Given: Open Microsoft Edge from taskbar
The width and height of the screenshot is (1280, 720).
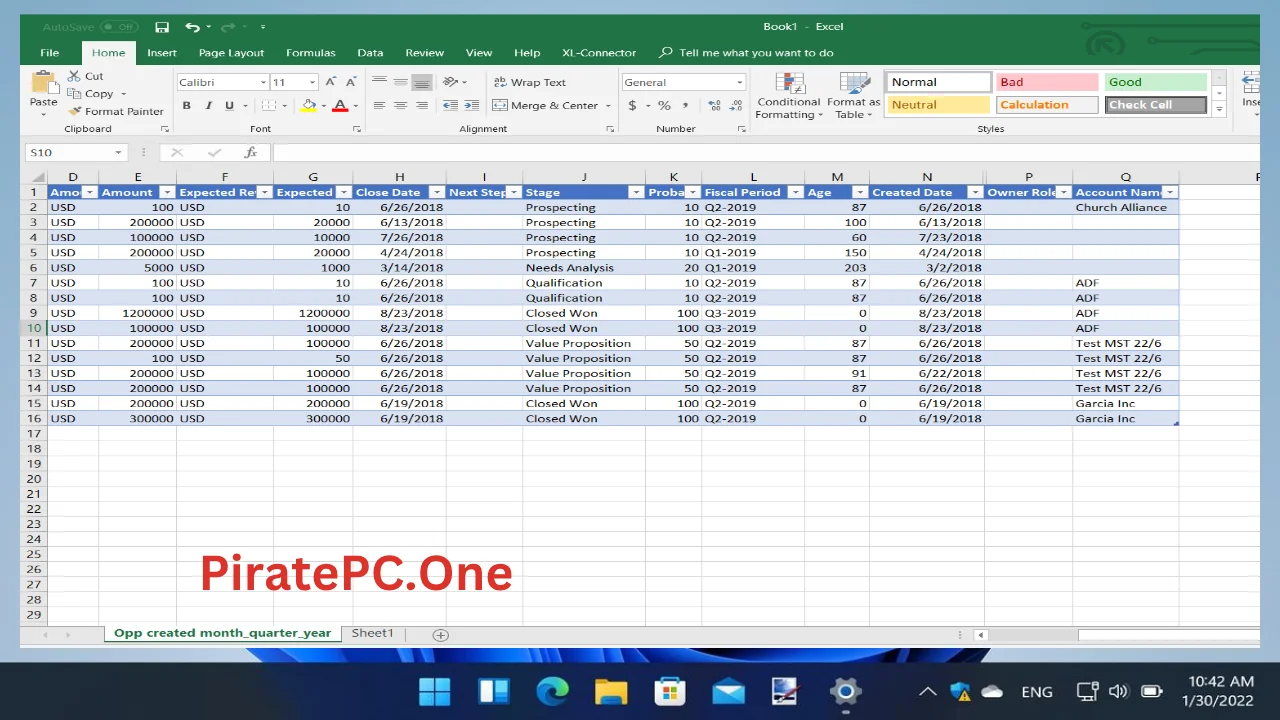Looking at the screenshot, I should [552, 691].
